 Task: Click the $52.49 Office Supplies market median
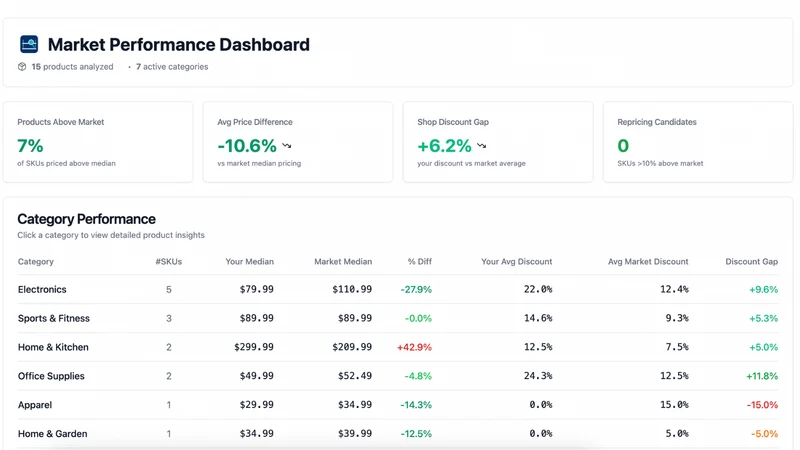[355, 376]
